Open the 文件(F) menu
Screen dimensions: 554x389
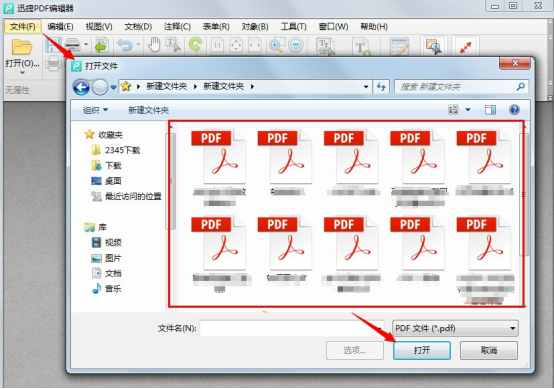(23, 27)
